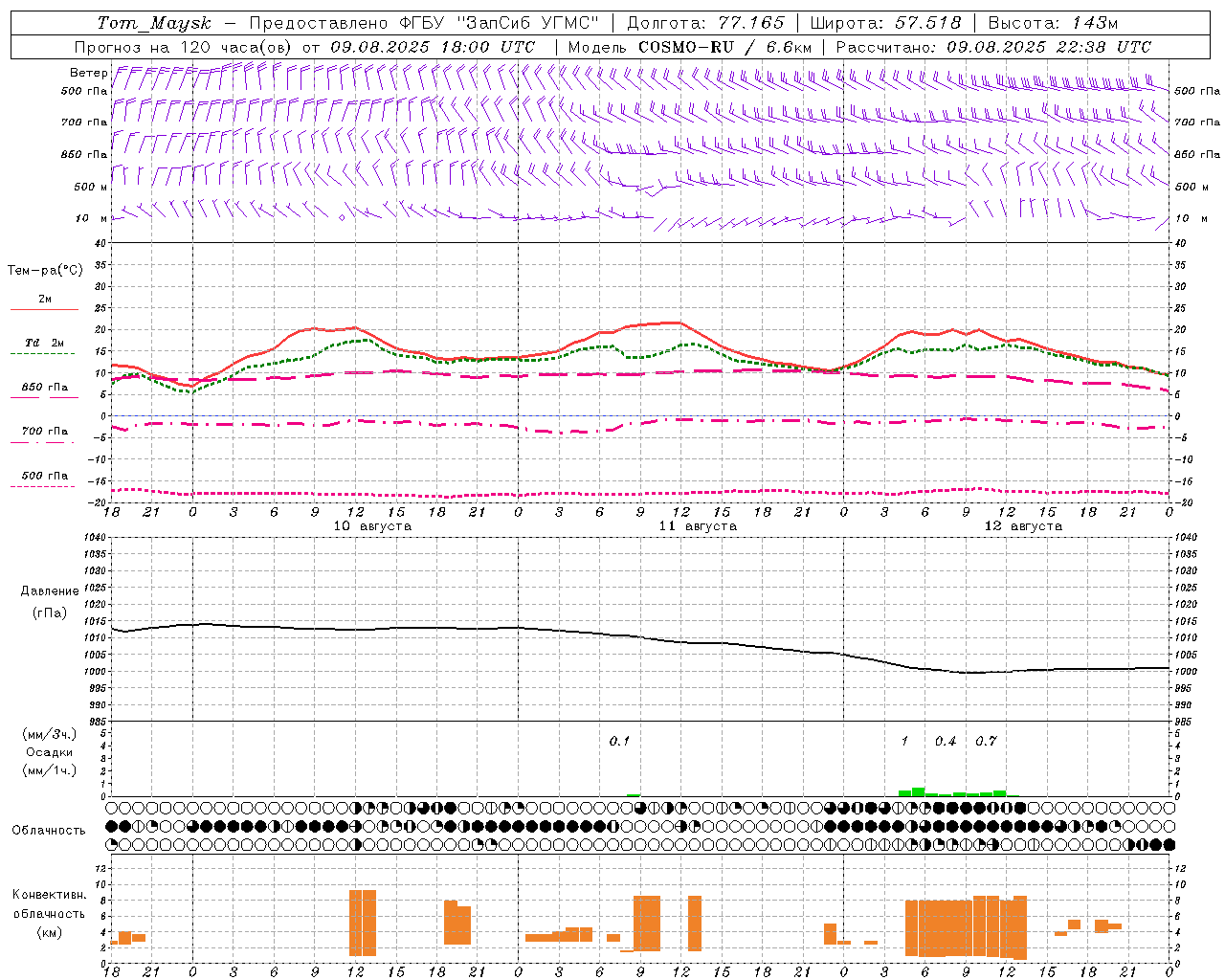This screenshot has width=1225, height=980.
Task: Click the "10 августа" date label
Action: pyautogui.click(x=372, y=526)
